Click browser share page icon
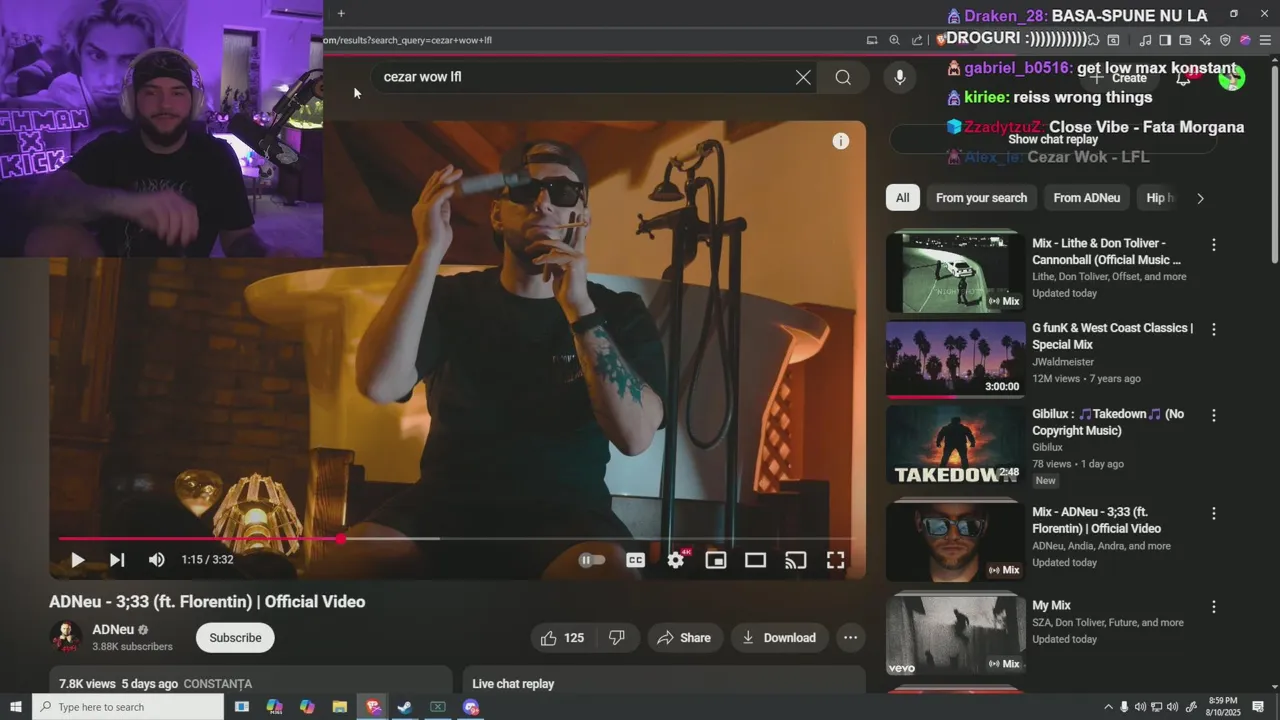This screenshot has width=1280, height=720. 917,40
